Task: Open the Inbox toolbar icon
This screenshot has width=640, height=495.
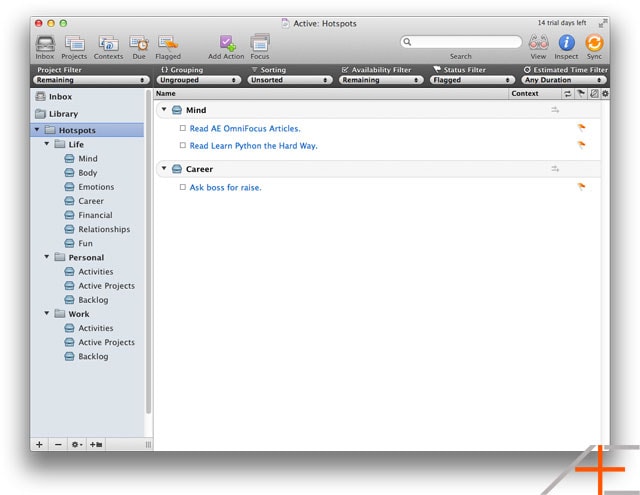Action: point(45,44)
